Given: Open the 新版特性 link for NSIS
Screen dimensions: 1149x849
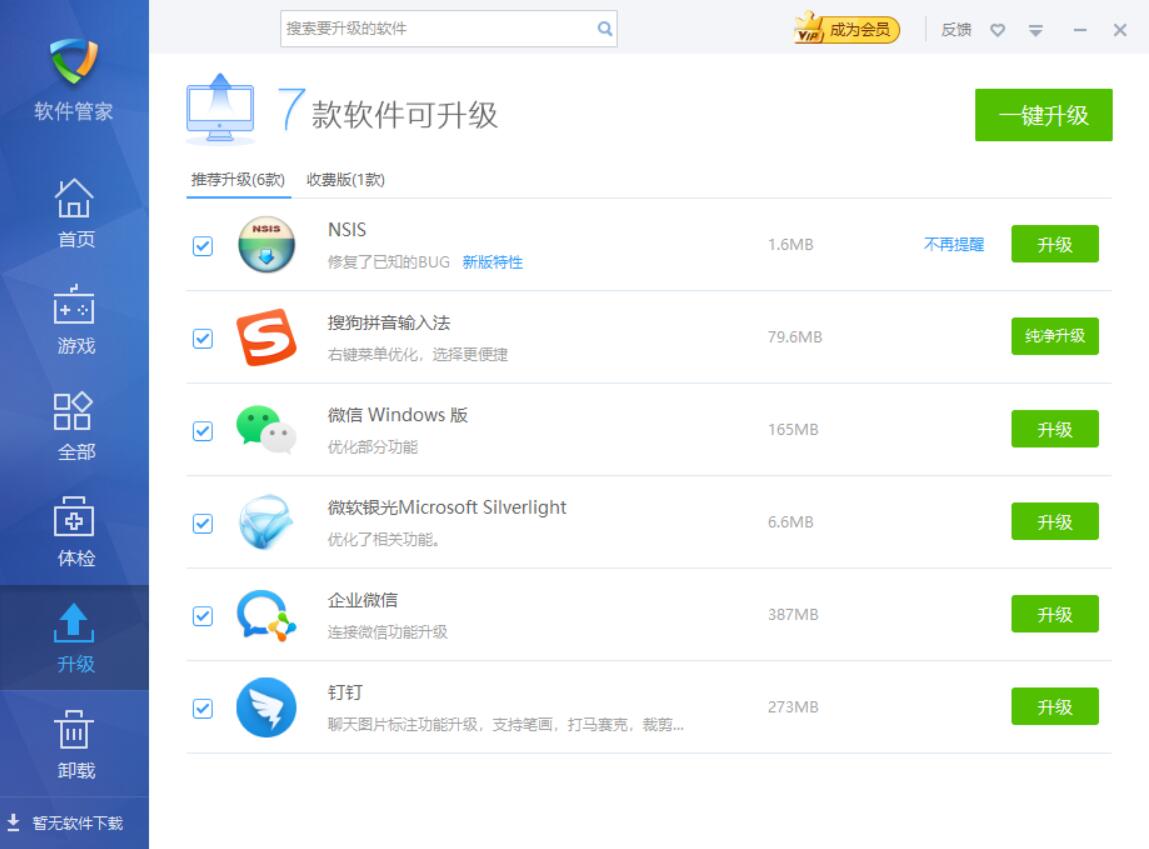Looking at the screenshot, I should click(492, 262).
